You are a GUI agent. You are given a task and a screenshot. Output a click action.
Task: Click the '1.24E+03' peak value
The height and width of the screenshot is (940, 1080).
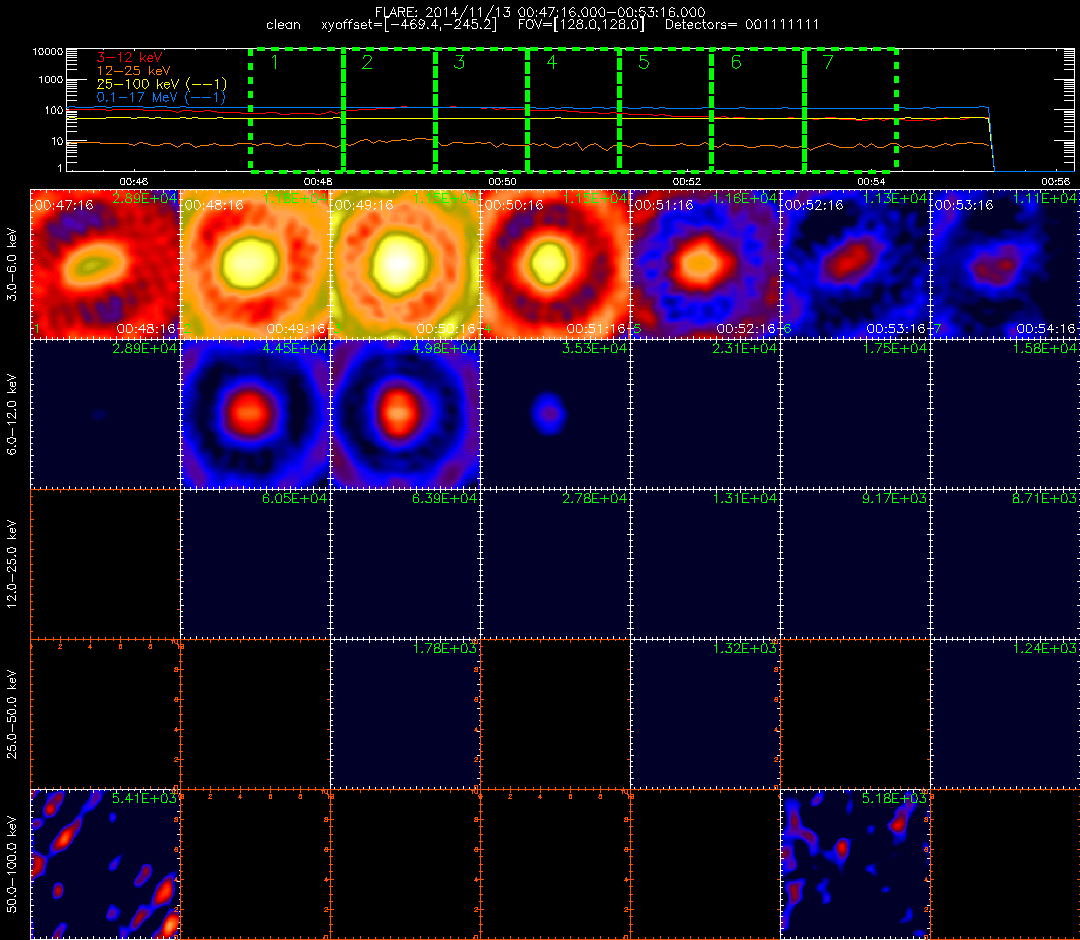1045,648
